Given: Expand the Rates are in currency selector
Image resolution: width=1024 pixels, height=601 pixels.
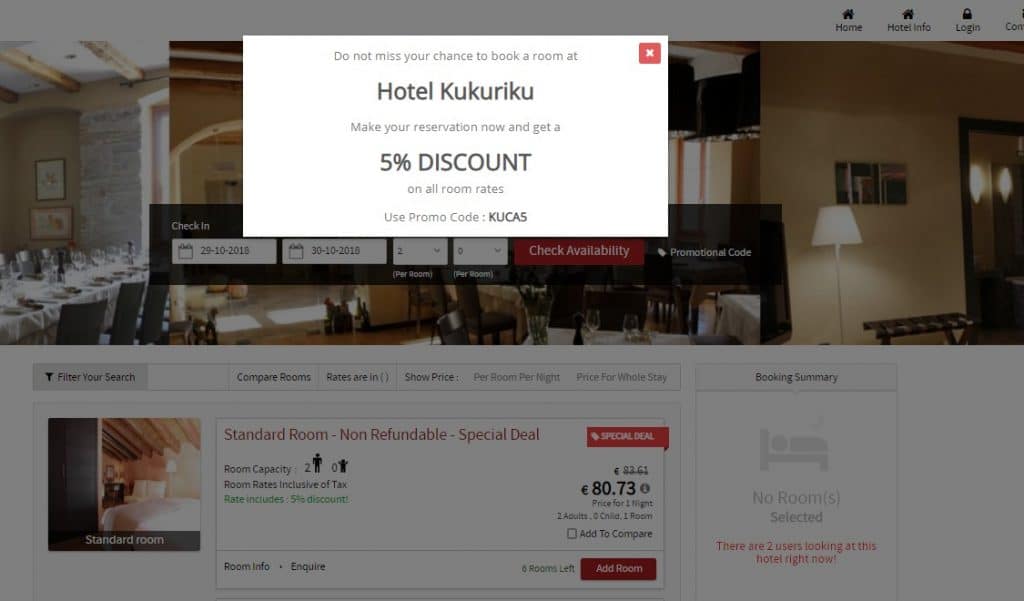Looking at the screenshot, I should click(x=357, y=377).
